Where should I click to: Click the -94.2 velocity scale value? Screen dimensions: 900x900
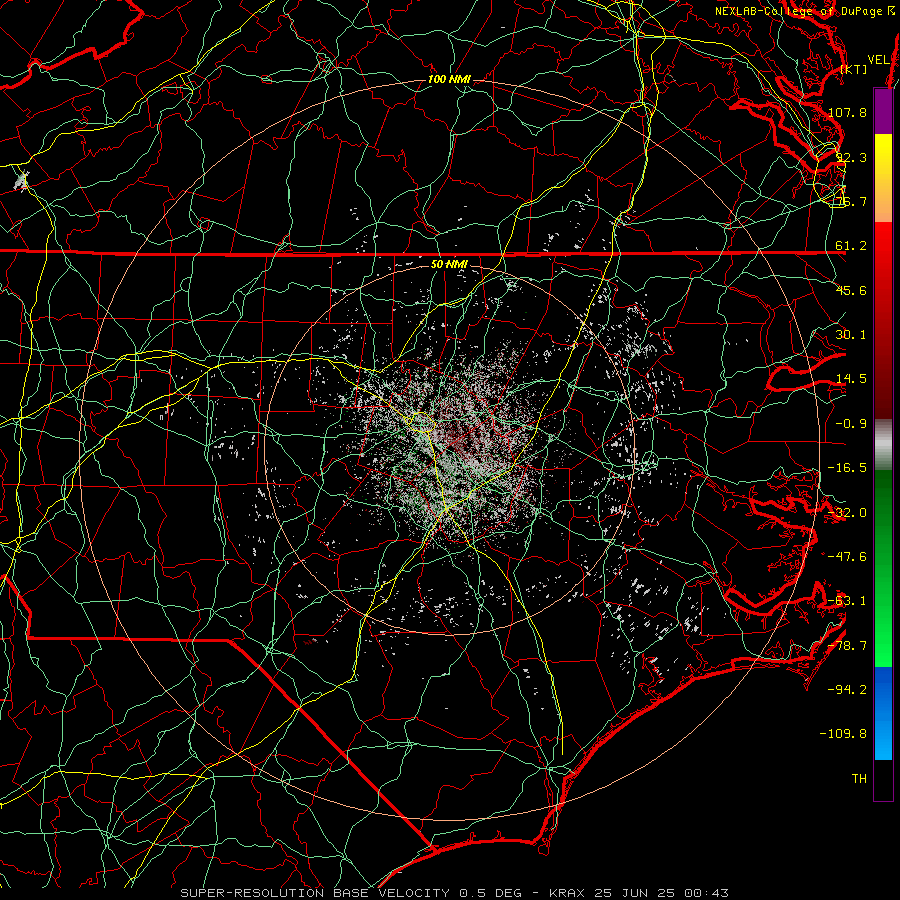847,690
